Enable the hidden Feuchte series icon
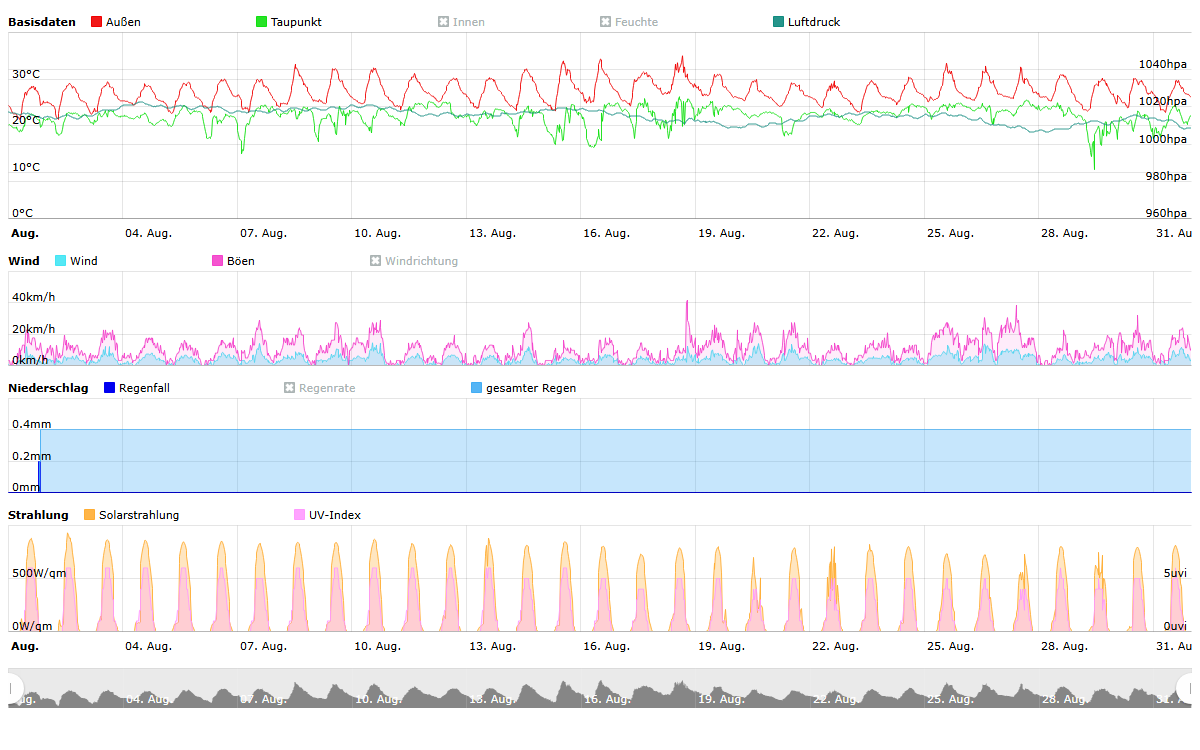This screenshot has height=750, width=1200. point(605,22)
